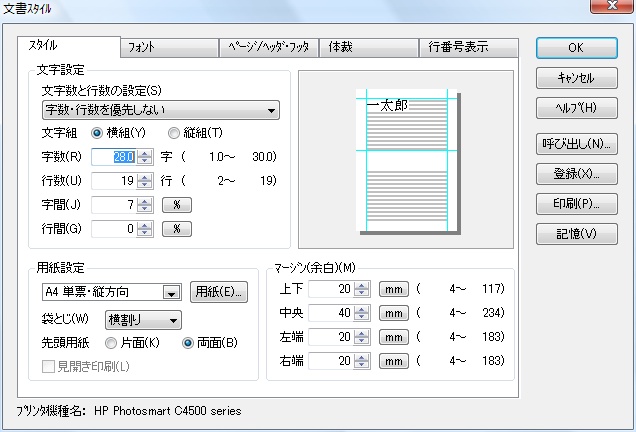Screen dimensions: 636x432
Task: Click the 上下 margin input field
Action: [331, 289]
